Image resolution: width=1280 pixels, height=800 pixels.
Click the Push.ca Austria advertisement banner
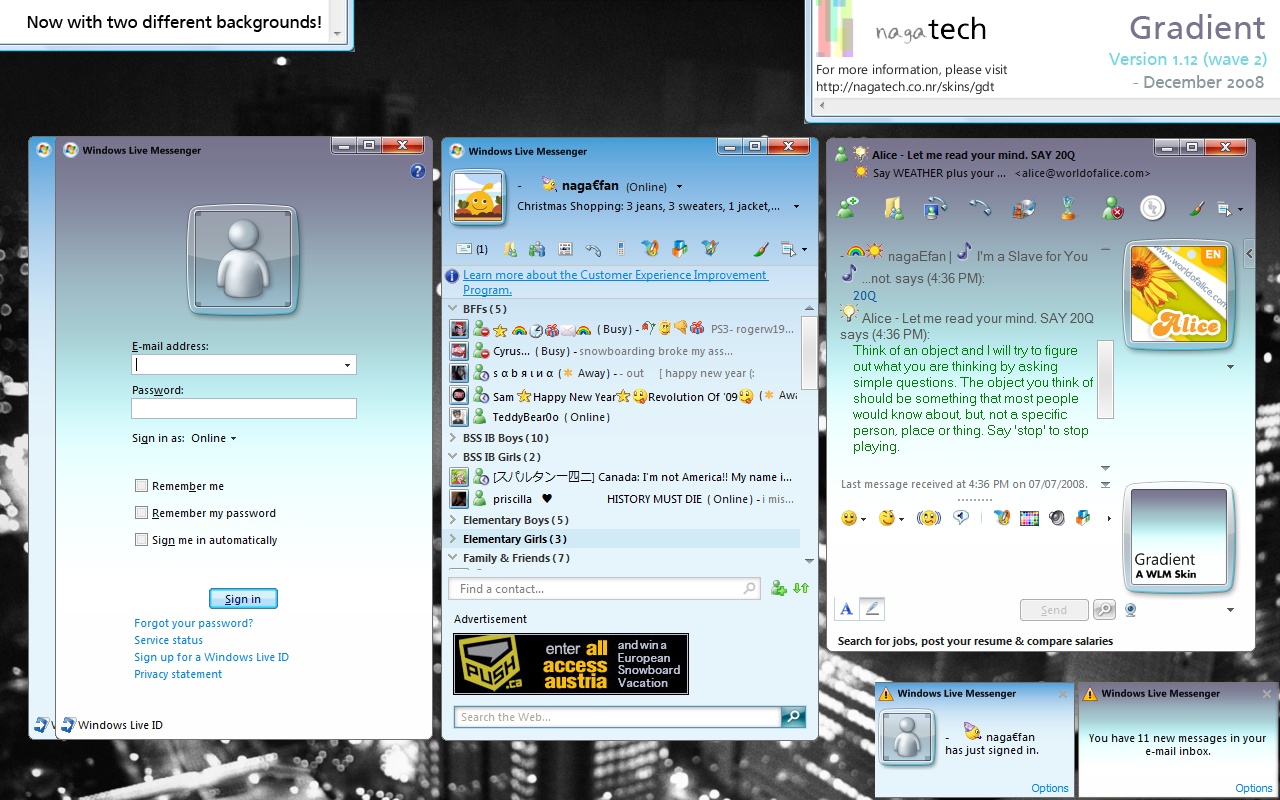click(x=571, y=664)
